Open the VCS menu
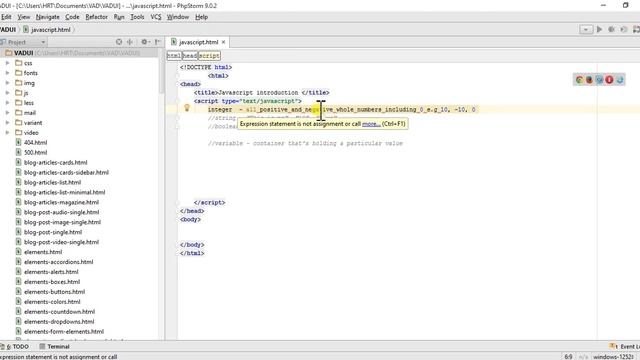640x360 pixels. (x=156, y=17)
